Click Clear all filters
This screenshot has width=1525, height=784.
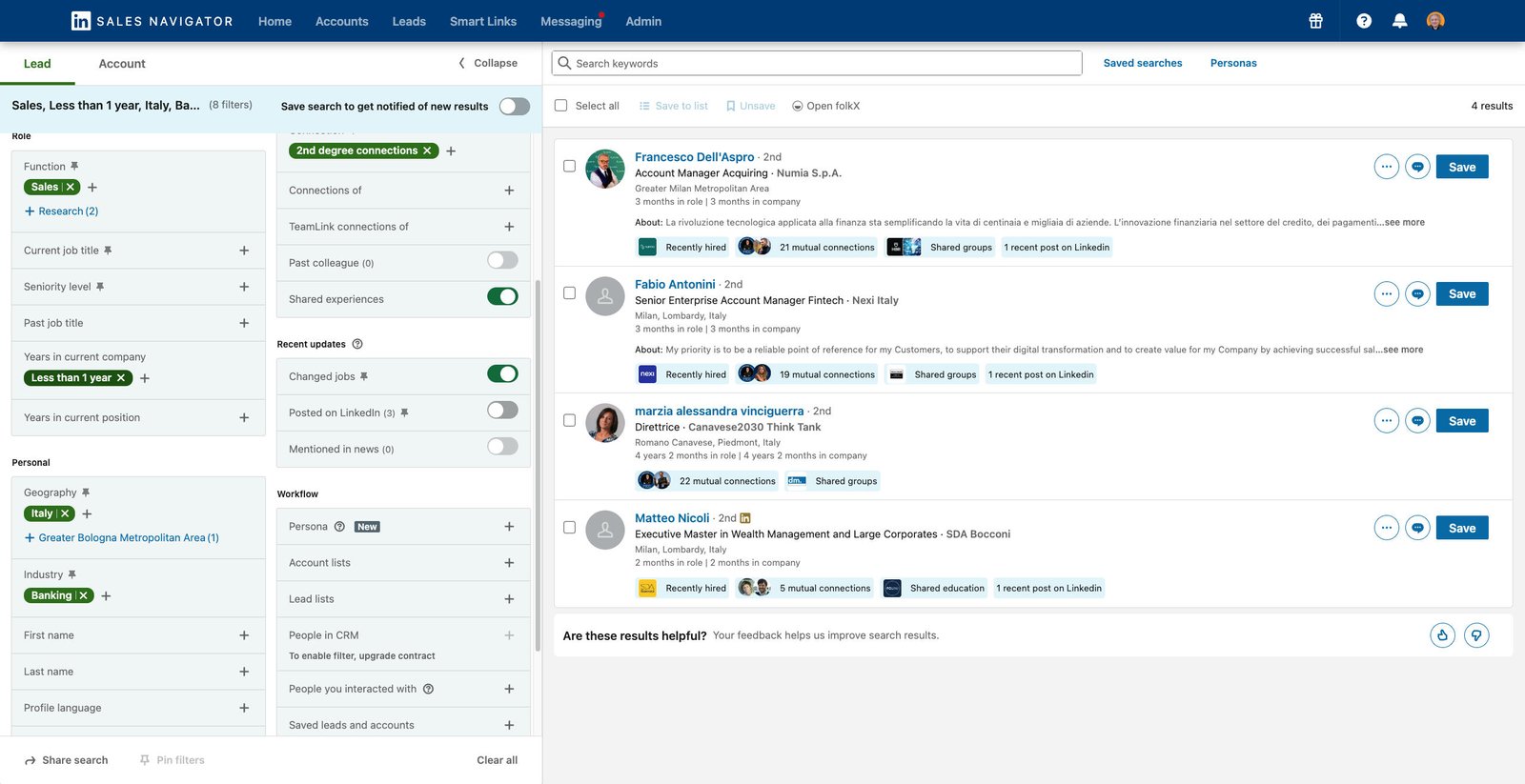pos(498,760)
